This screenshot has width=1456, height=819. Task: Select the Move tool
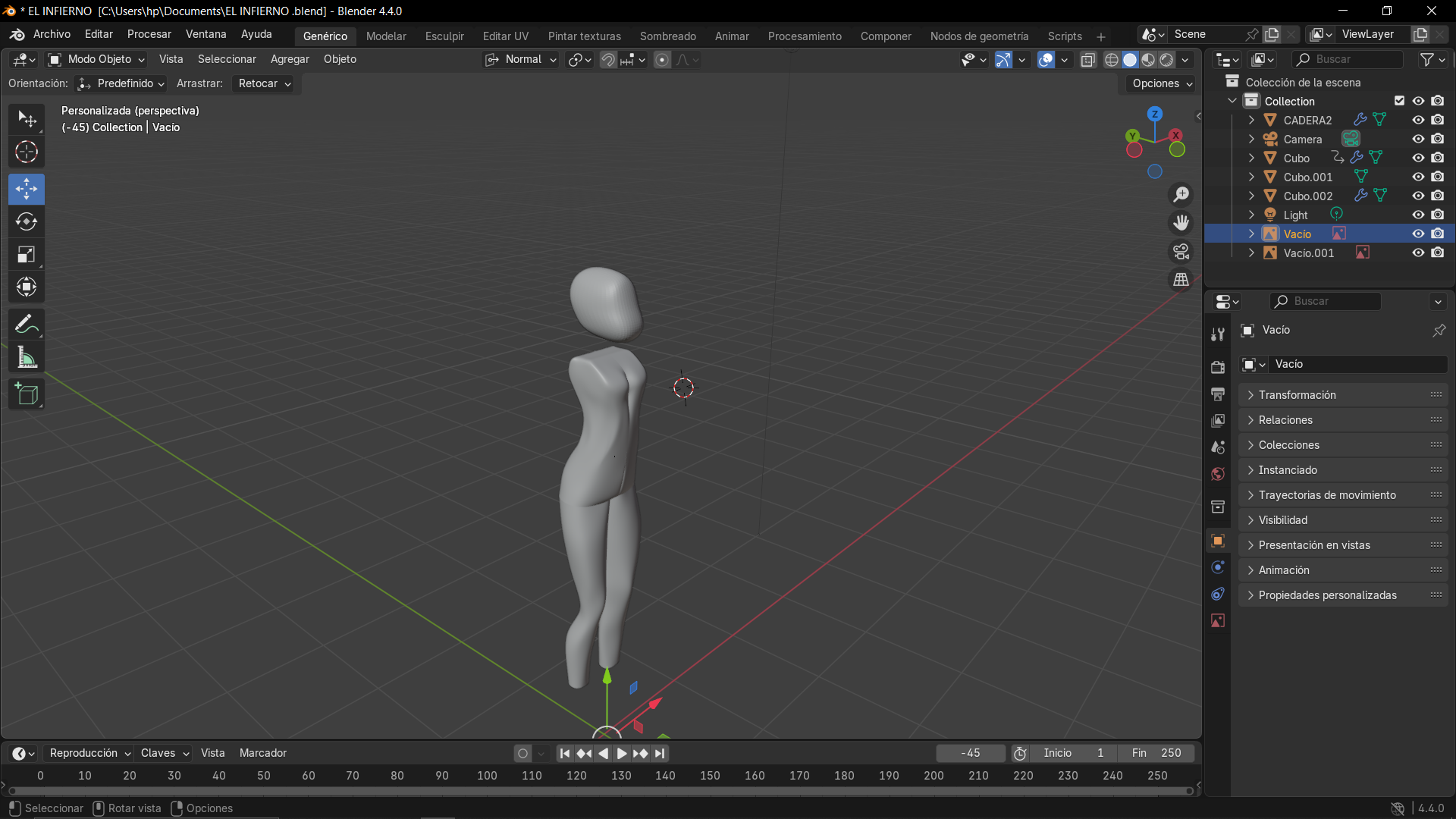27,189
